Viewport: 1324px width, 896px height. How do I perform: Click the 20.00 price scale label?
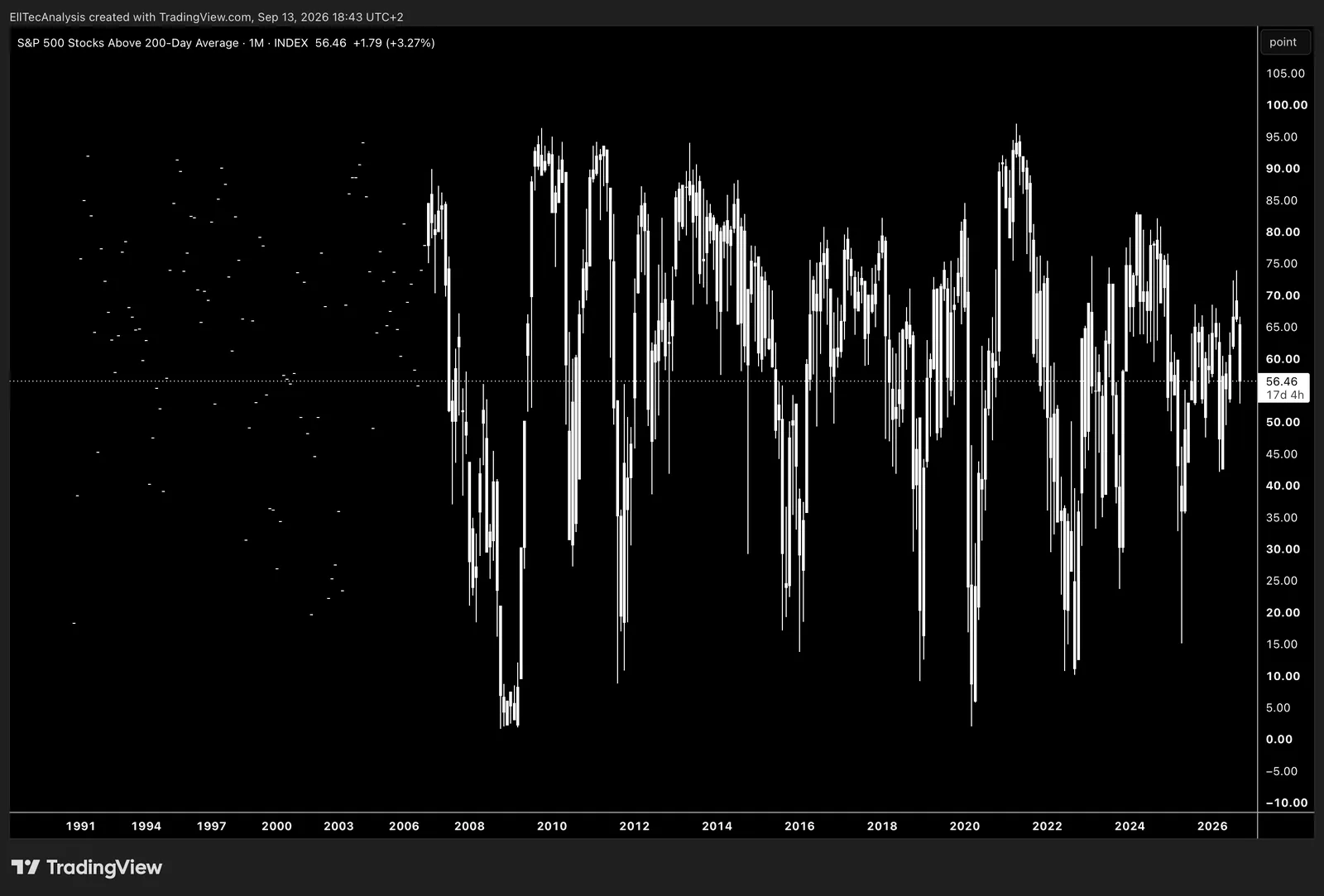click(1283, 613)
